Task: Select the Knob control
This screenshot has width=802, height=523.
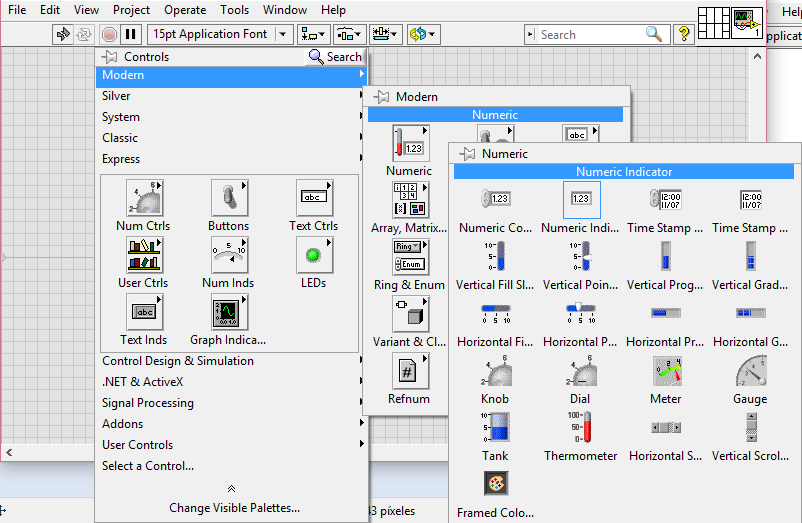Action: (x=496, y=371)
